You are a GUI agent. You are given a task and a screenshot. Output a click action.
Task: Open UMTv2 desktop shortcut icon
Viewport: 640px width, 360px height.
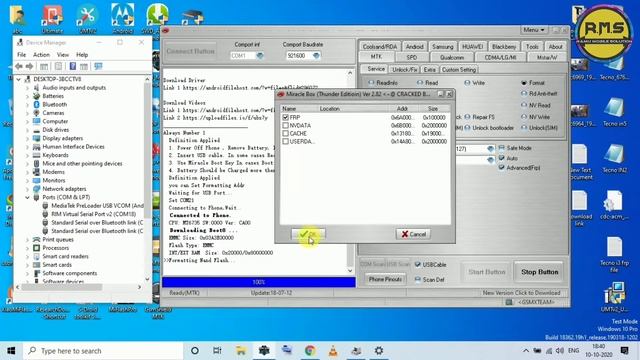pyautogui.click(x=614, y=297)
